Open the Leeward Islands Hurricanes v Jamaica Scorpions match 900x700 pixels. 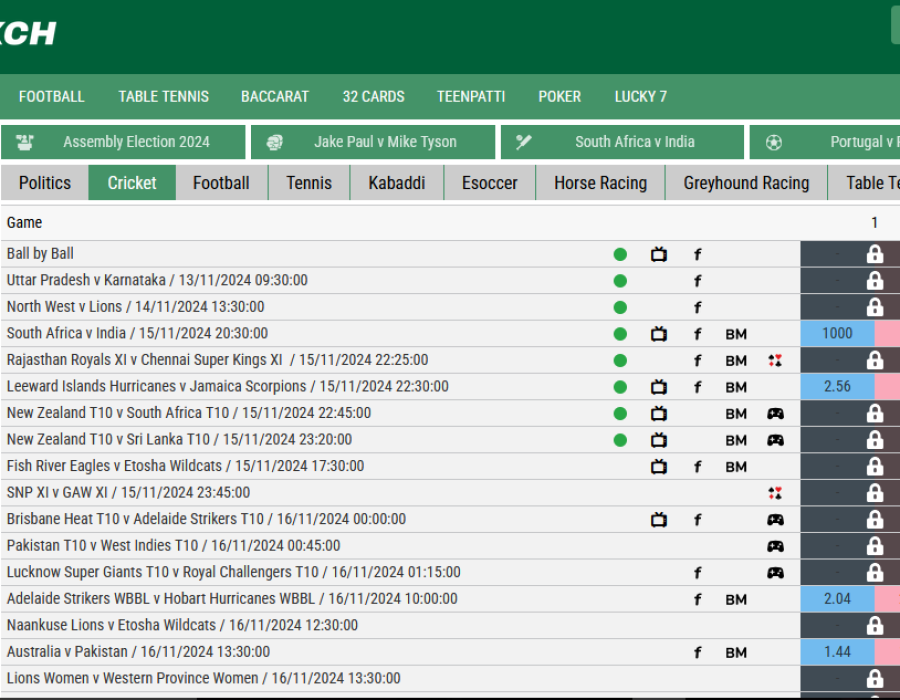[x=227, y=387]
